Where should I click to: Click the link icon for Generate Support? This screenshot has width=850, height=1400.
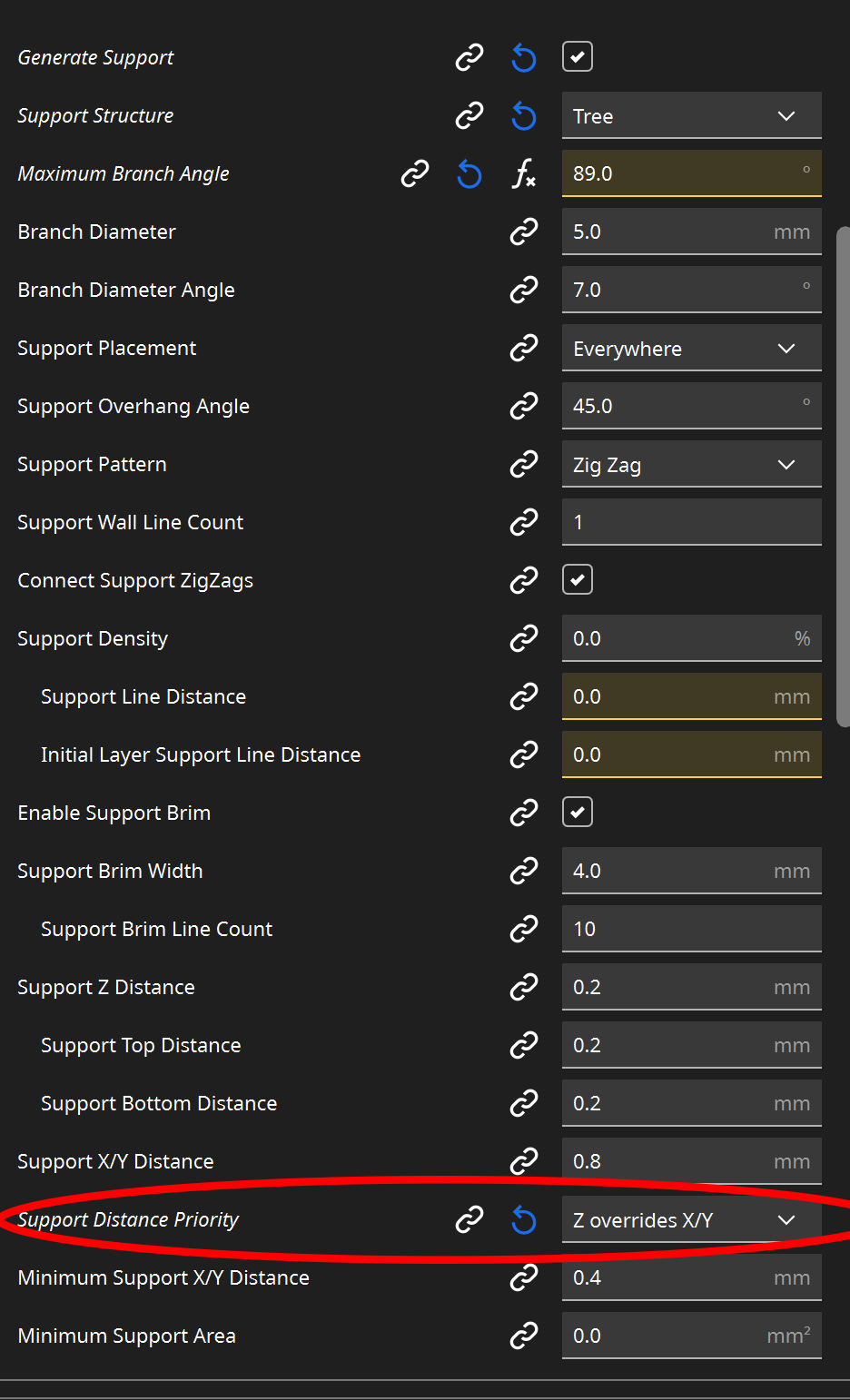pos(469,58)
